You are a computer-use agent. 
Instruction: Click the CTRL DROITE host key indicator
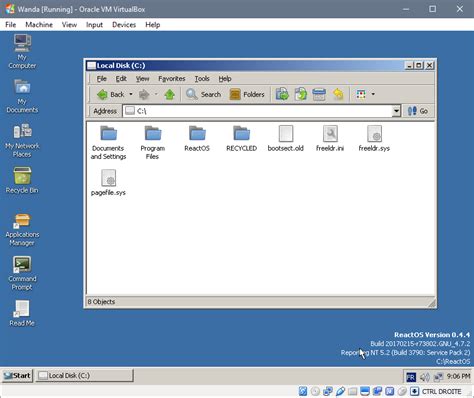pos(442,391)
